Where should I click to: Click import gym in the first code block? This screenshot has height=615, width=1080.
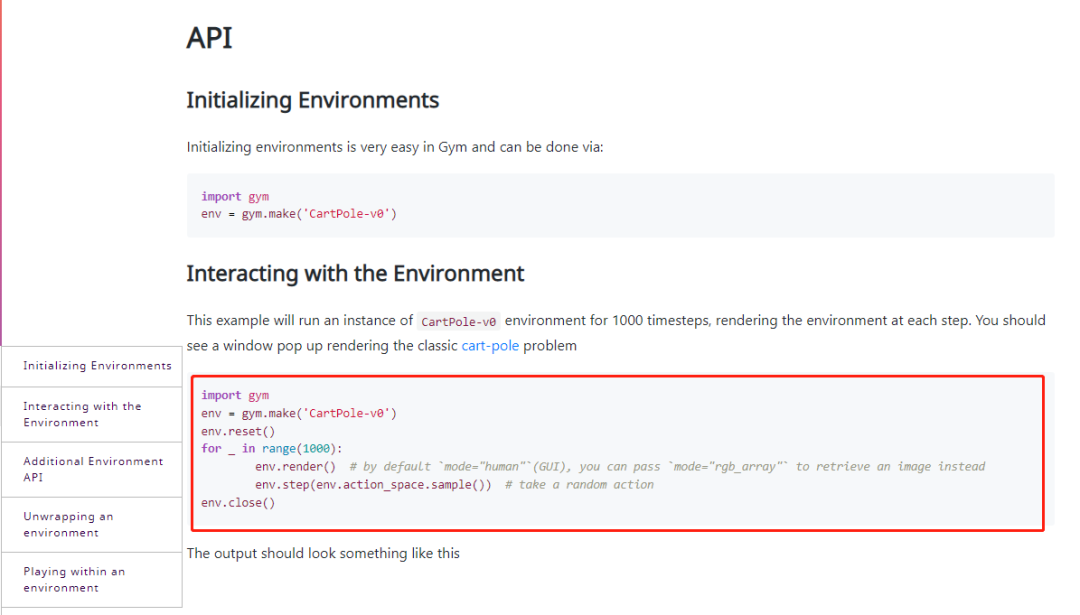tap(235, 196)
